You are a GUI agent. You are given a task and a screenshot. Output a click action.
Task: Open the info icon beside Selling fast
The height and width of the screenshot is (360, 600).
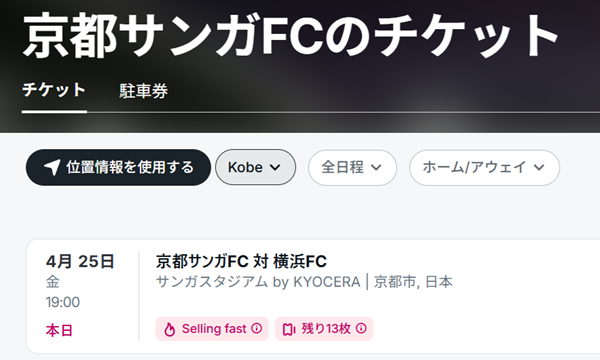click(x=257, y=328)
